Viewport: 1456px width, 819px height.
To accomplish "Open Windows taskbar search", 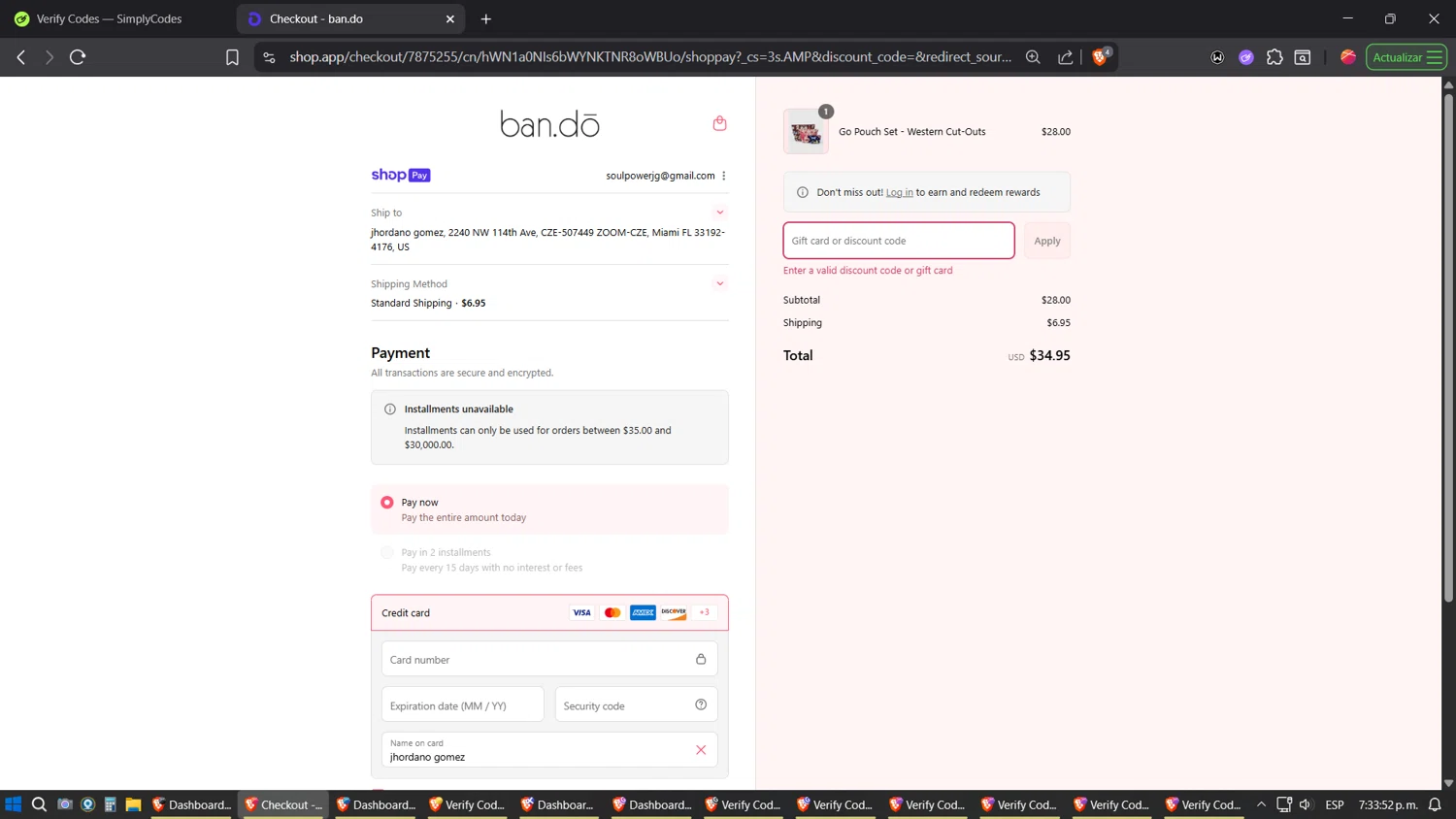I will (39, 804).
